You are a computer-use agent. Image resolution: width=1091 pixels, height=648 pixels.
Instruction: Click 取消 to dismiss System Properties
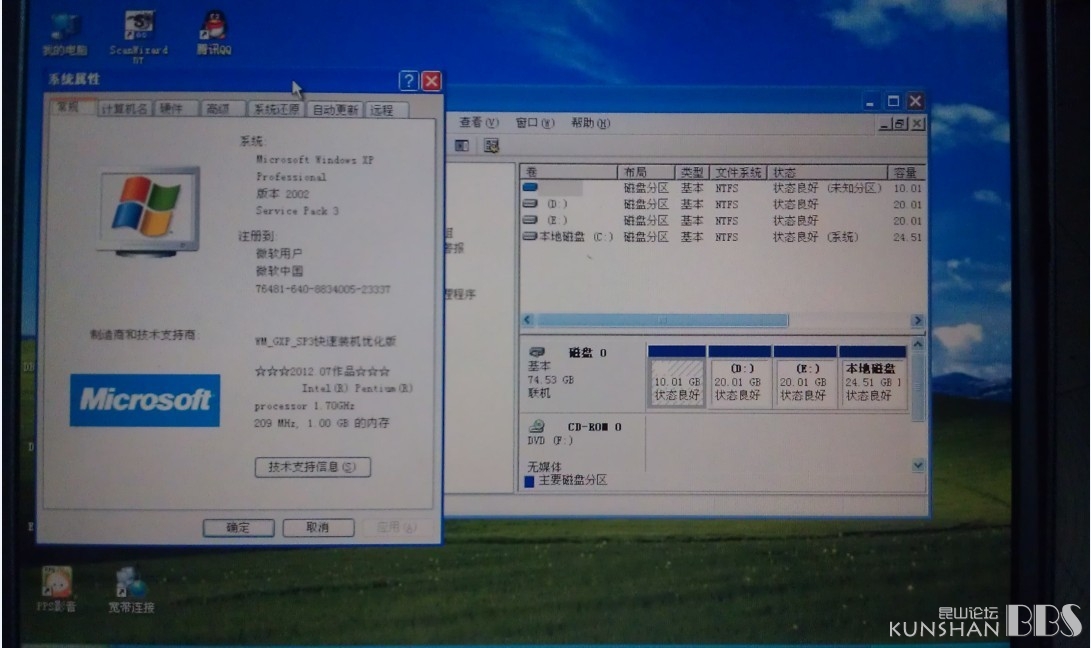318,528
